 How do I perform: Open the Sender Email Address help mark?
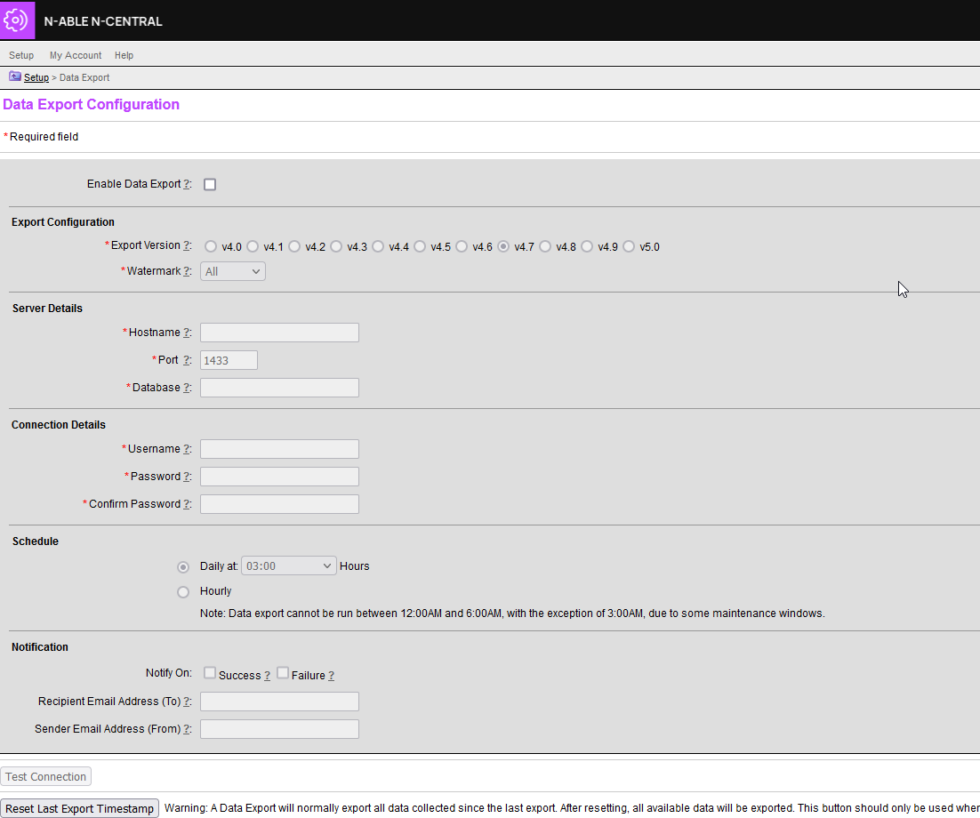coord(186,729)
